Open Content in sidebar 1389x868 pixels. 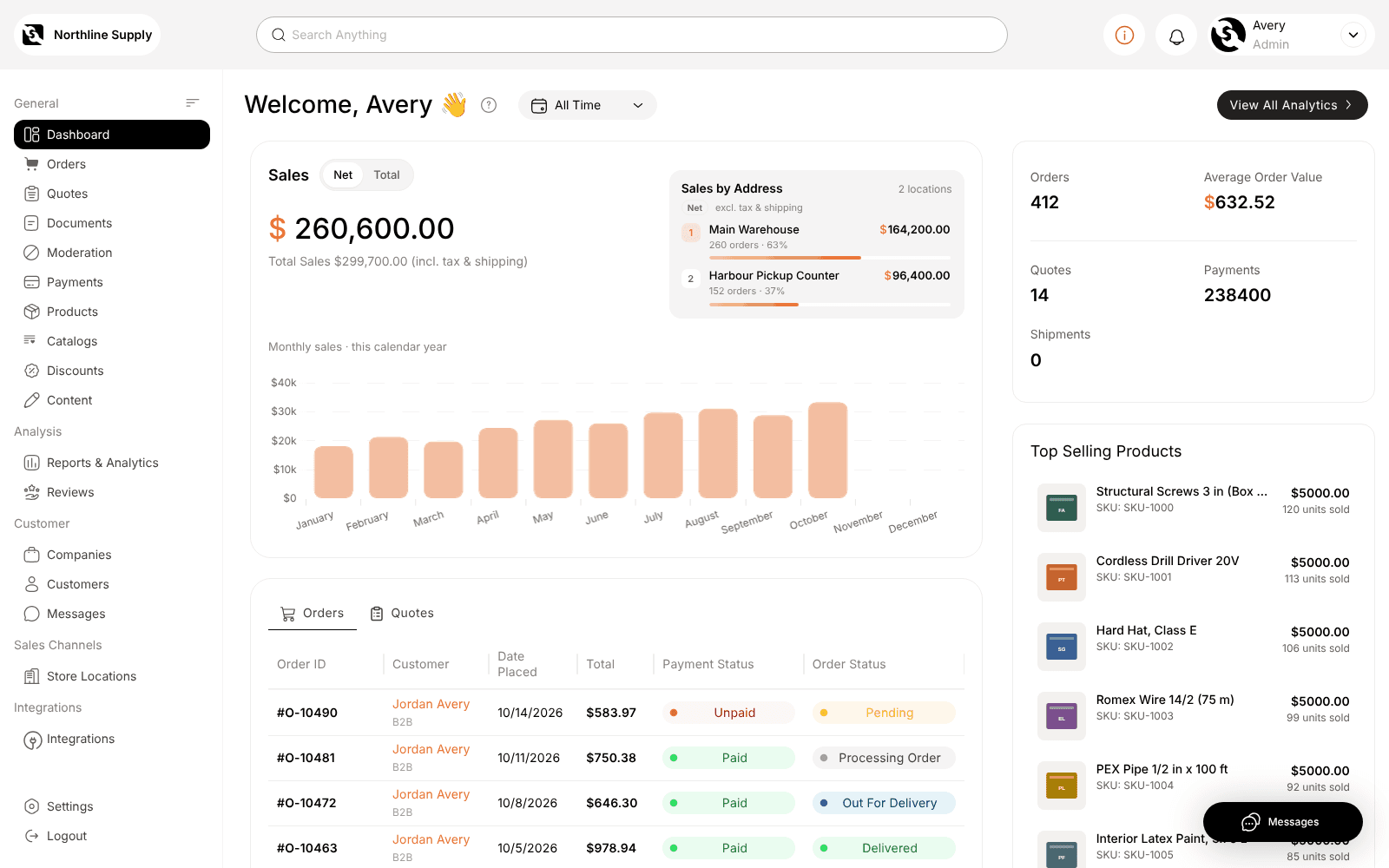tap(112, 400)
